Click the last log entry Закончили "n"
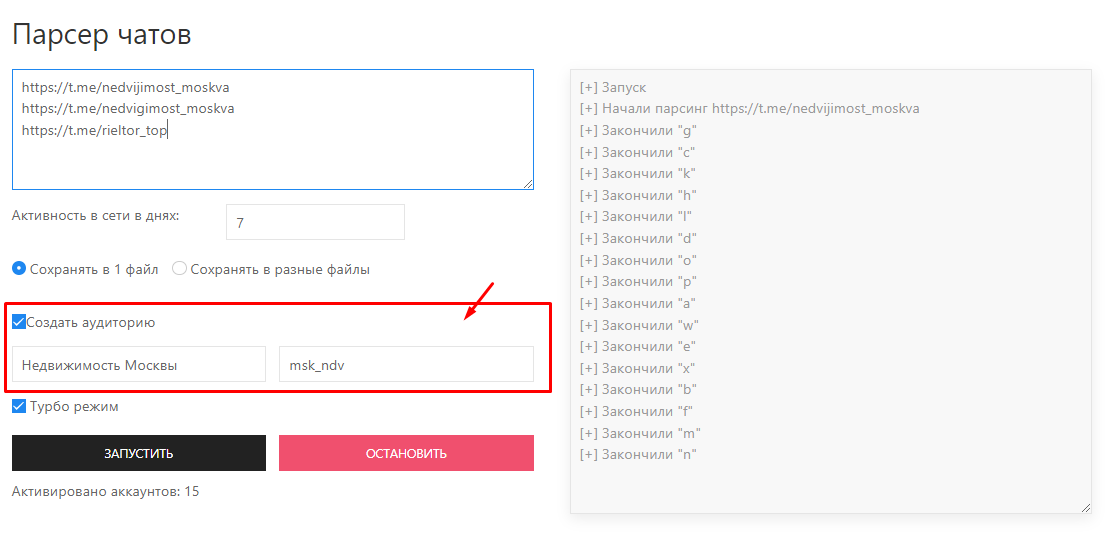The image size is (1106, 547). tap(638, 455)
